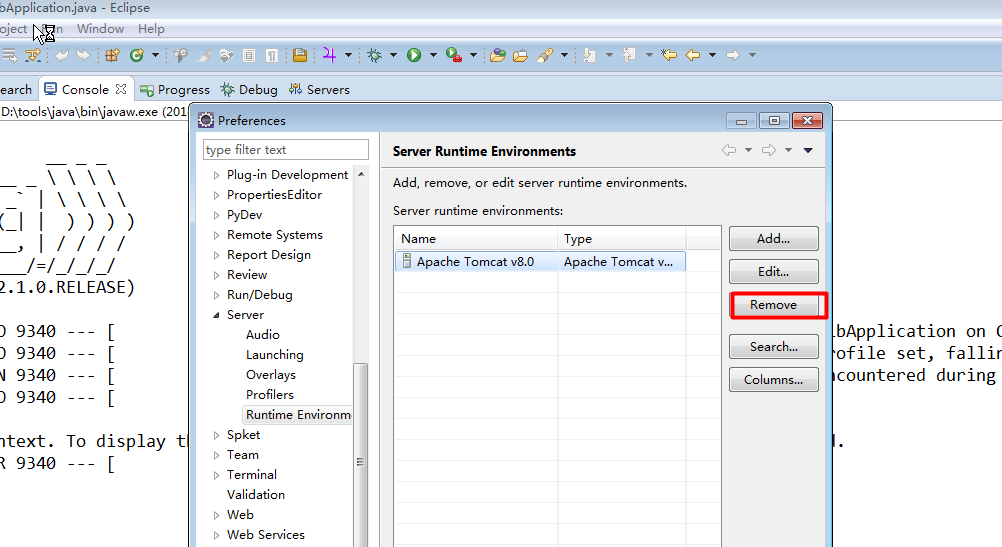Open the Preferences page view menu triangle

808,150
